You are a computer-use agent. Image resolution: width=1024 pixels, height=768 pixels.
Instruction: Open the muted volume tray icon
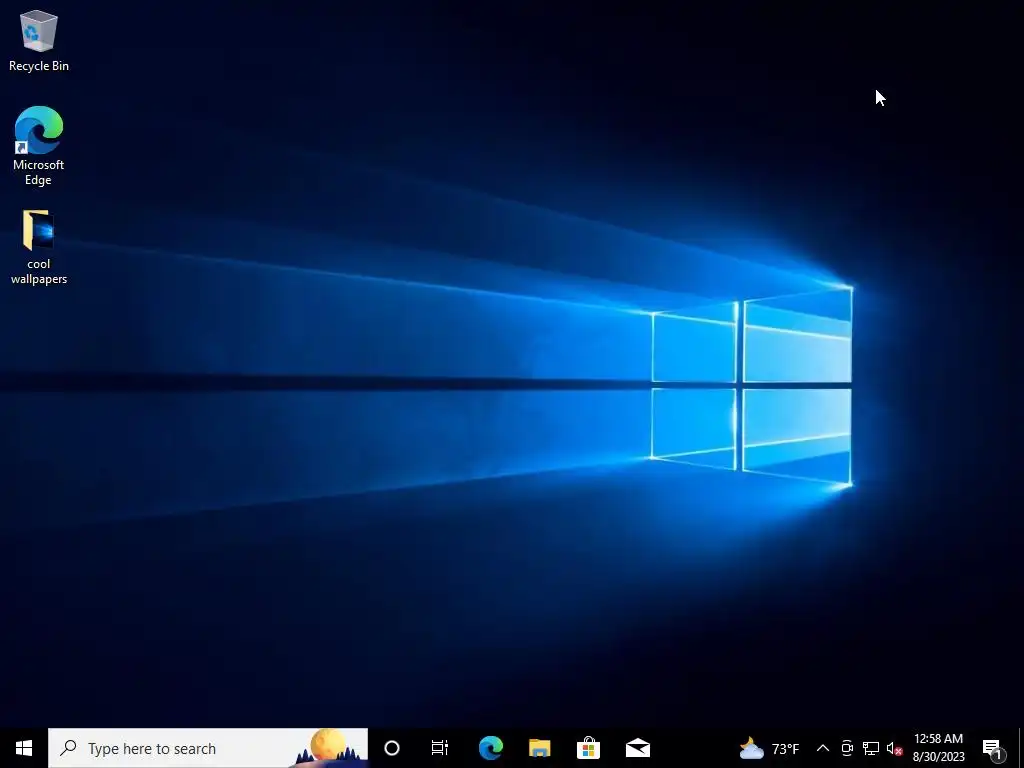click(x=894, y=748)
